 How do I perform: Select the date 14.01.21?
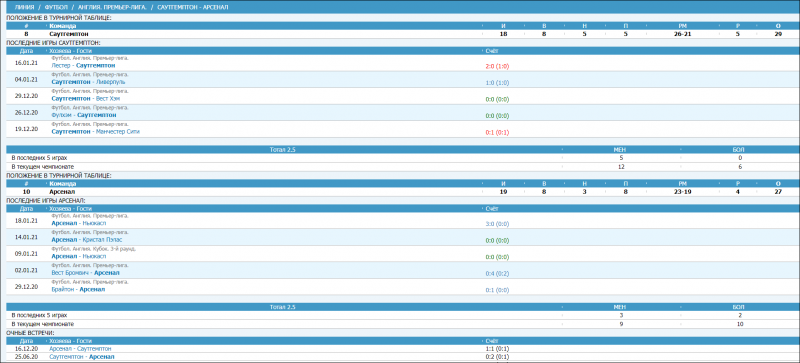pyautogui.click(x=26, y=237)
